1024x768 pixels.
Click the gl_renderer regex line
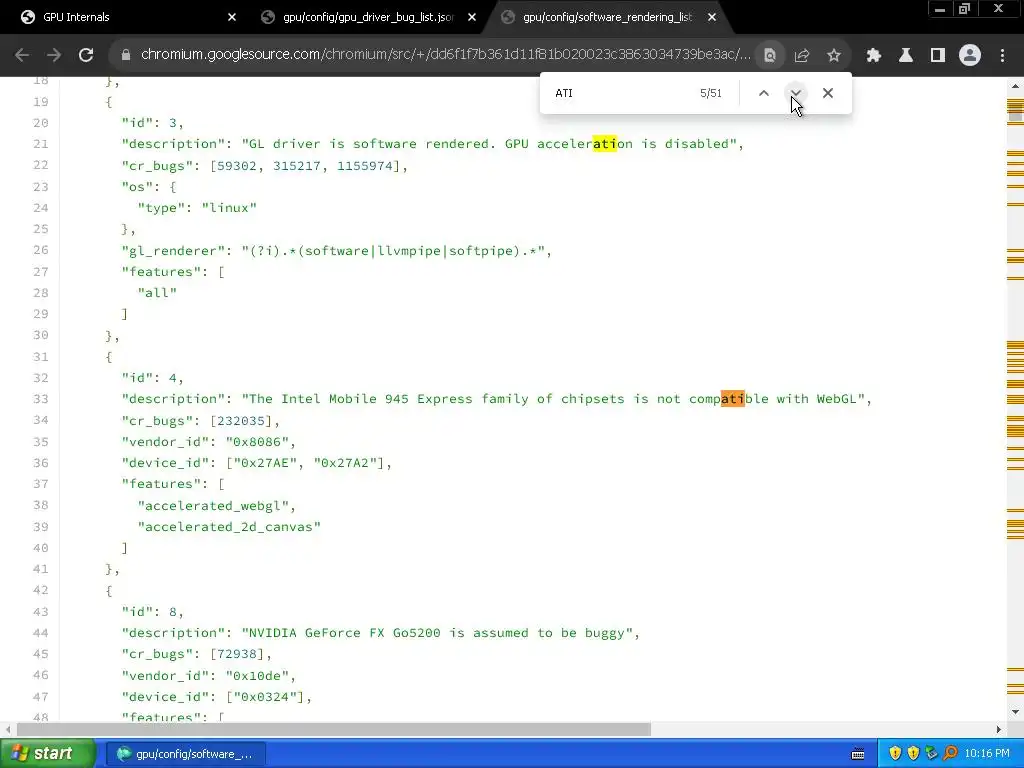(x=336, y=251)
